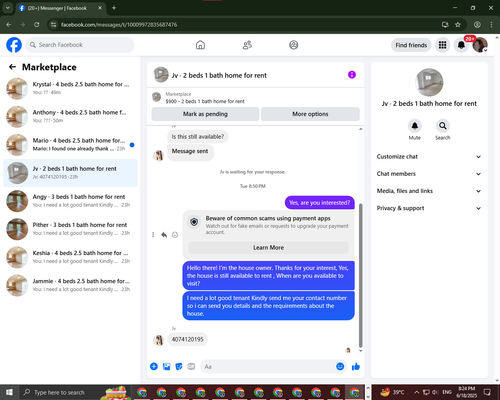Click the "Yes, are you interested?" message
500x400 pixels.
click(x=320, y=203)
